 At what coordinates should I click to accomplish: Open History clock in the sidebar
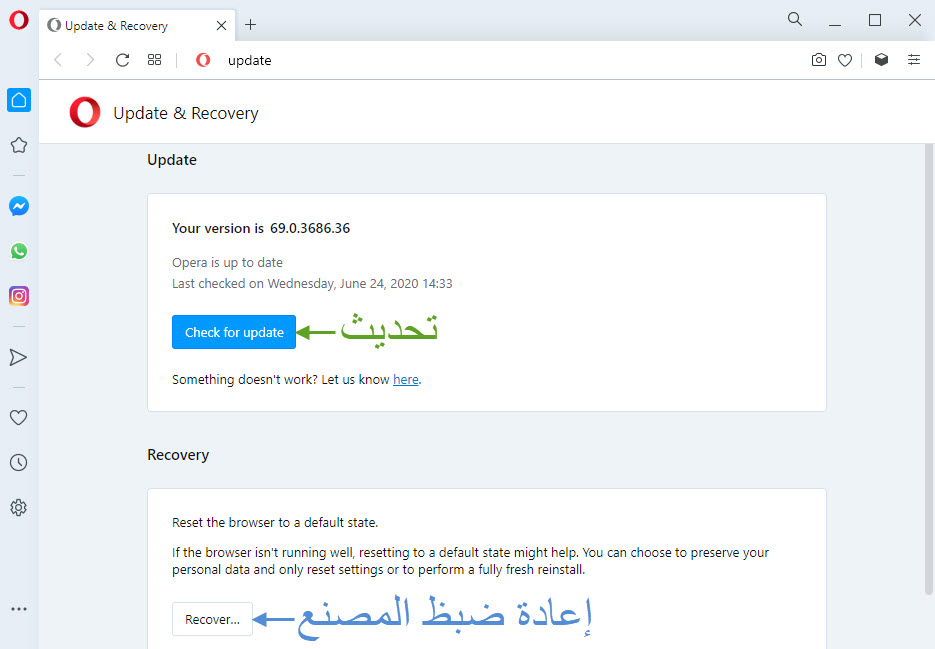point(18,462)
